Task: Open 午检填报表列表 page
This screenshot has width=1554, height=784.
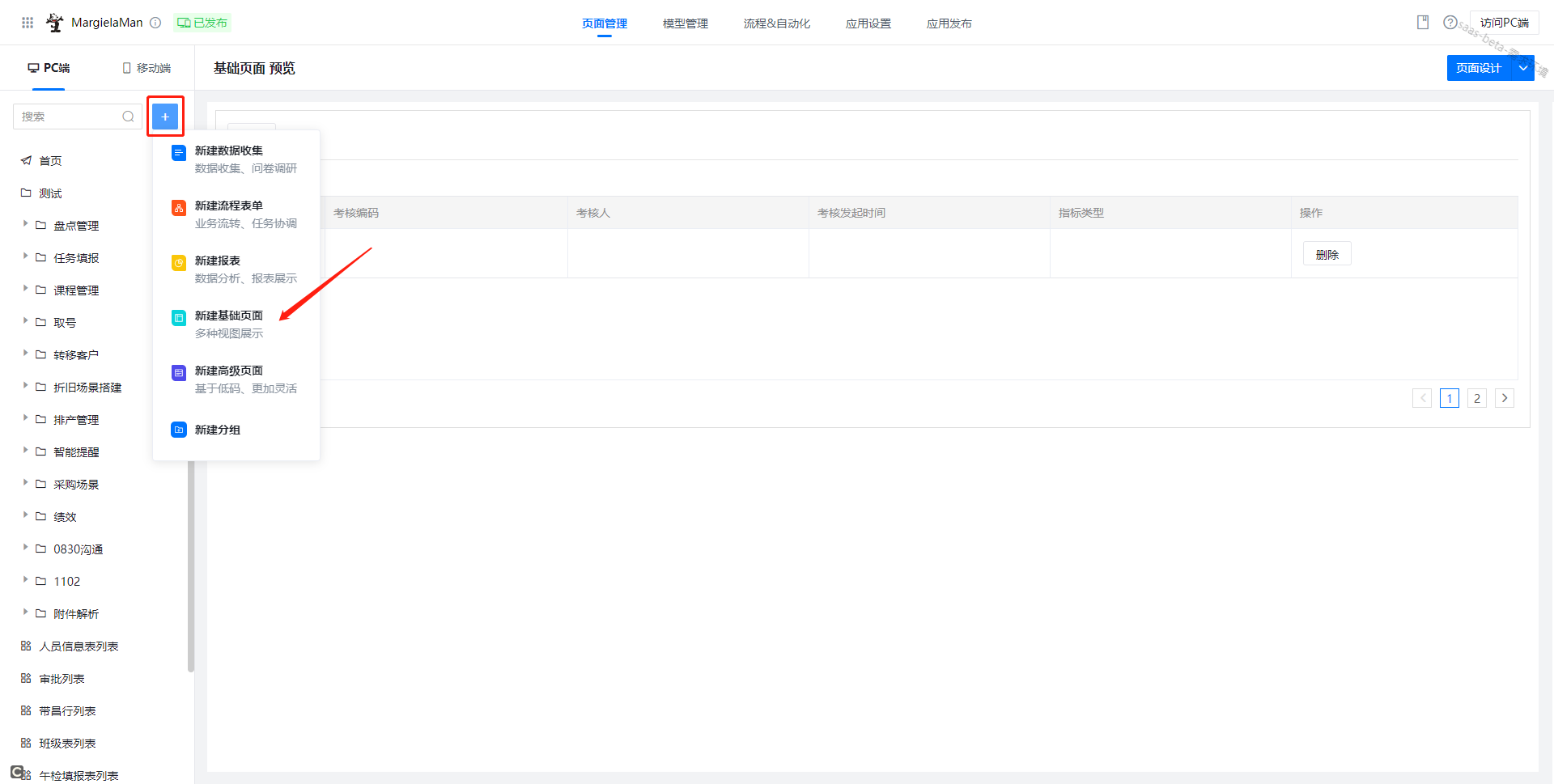Action: pyautogui.click(x=79, y=776)
